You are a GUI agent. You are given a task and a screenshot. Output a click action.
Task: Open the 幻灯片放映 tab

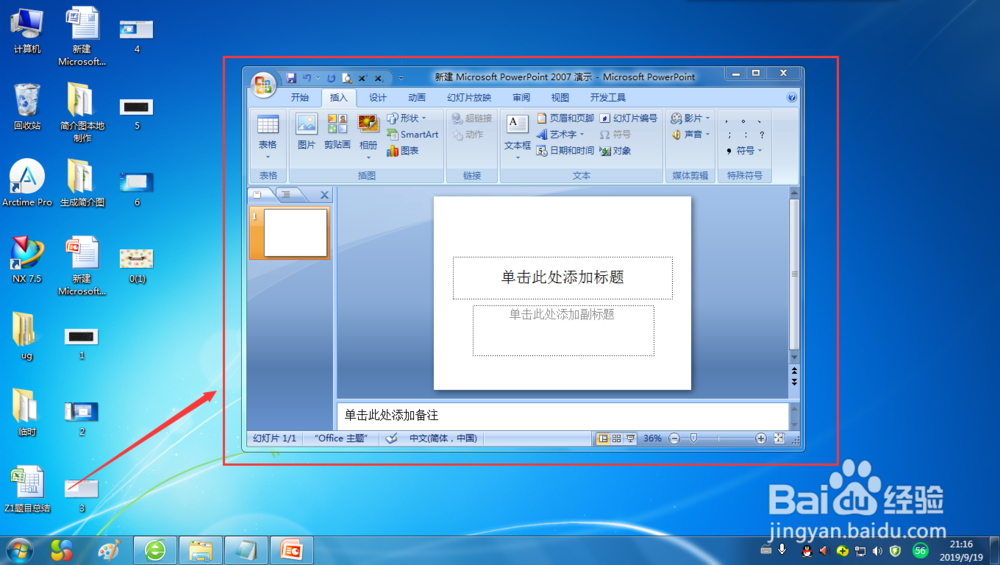click(469, 98)
